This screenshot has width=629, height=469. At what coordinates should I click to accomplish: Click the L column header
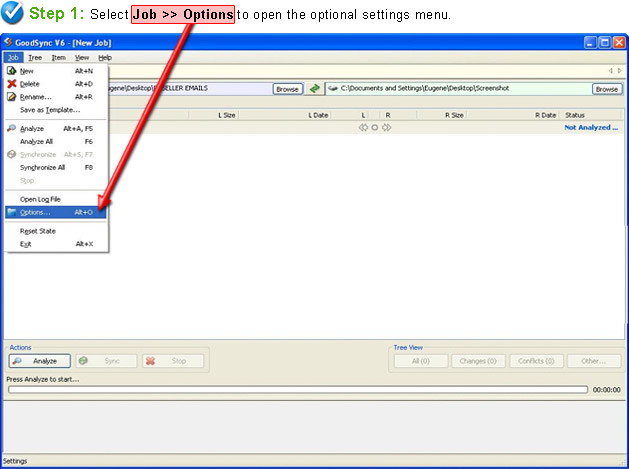click(x=363, y=115)
